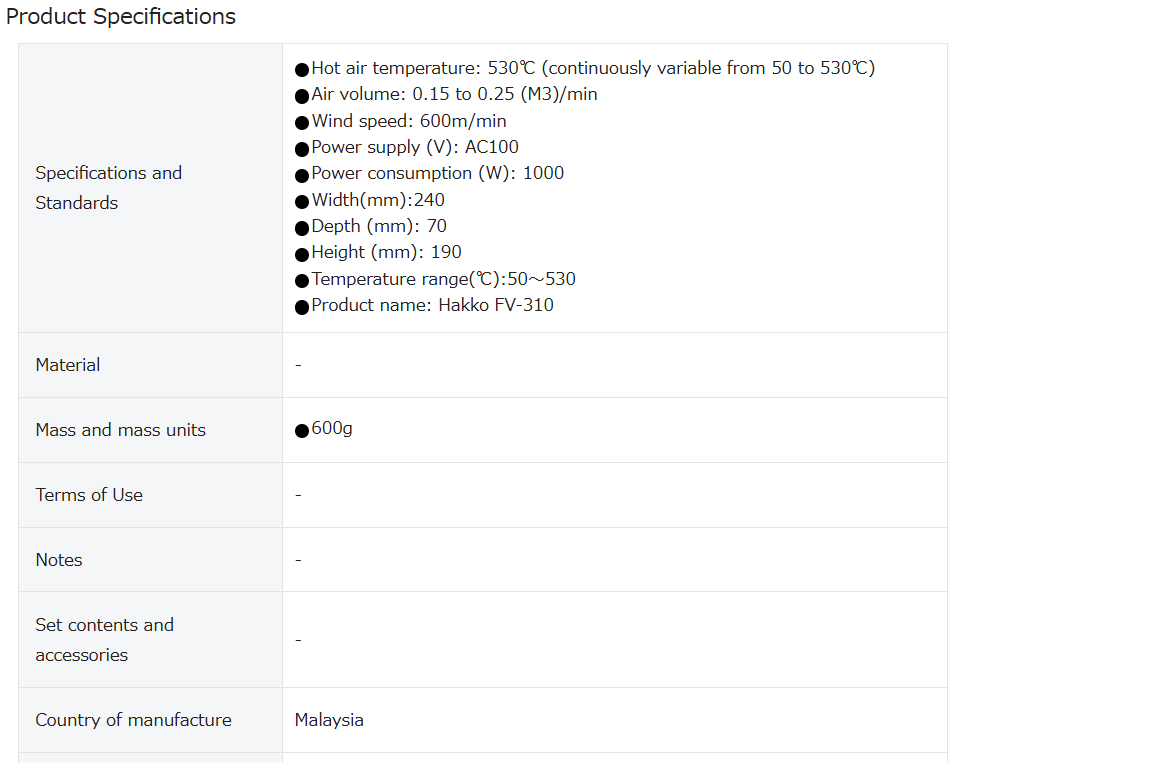The height and width of the screenshot is (763, 1152).
Task: Select the Width(mm):240 line
Action: click(x=370, y=200)
